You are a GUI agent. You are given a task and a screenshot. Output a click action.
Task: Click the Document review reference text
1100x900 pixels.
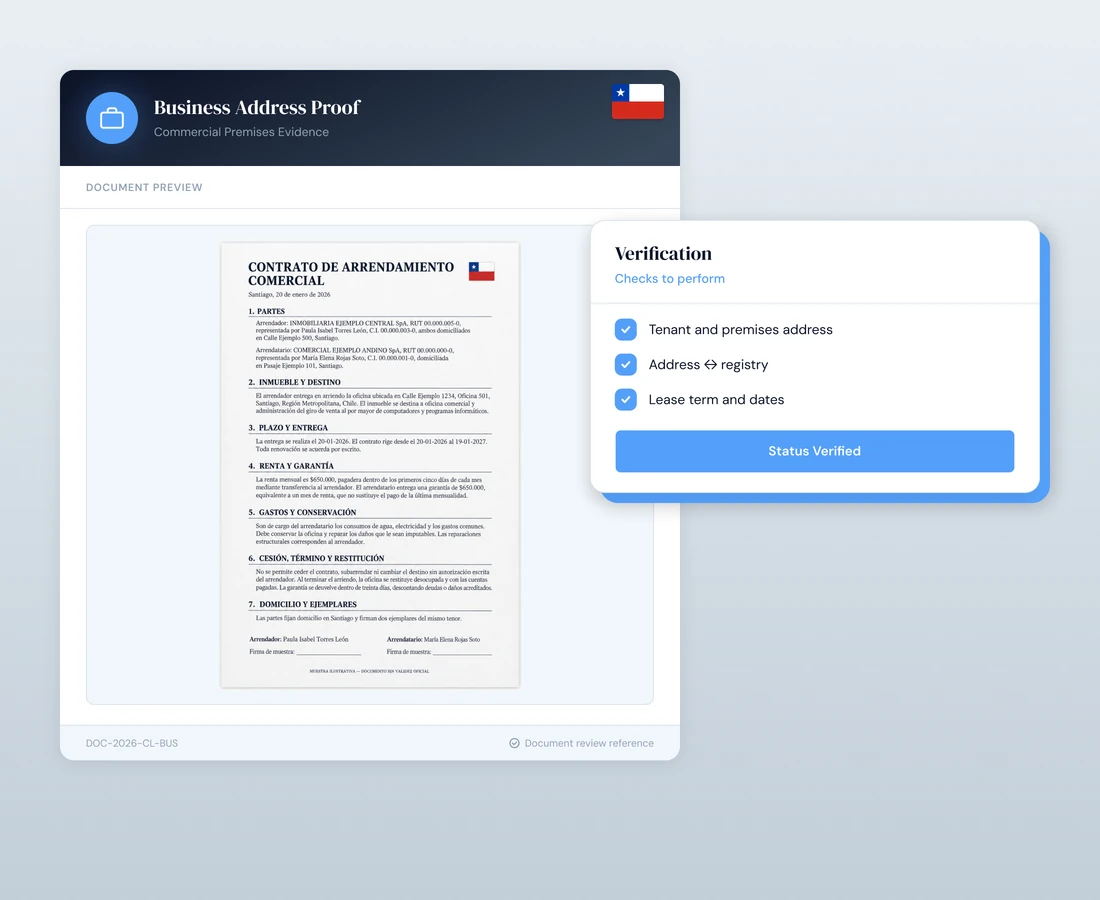(x=589, y=743)
